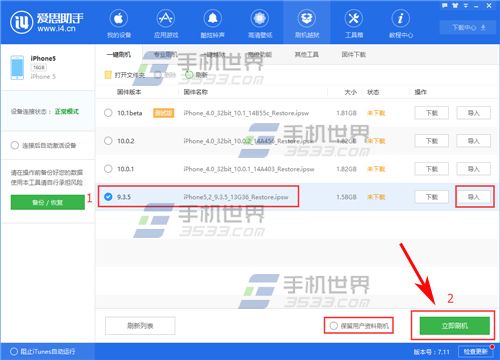500x360 pixels.
Task: Open the 教程中心 info icon
Action: tap(400, 19)
